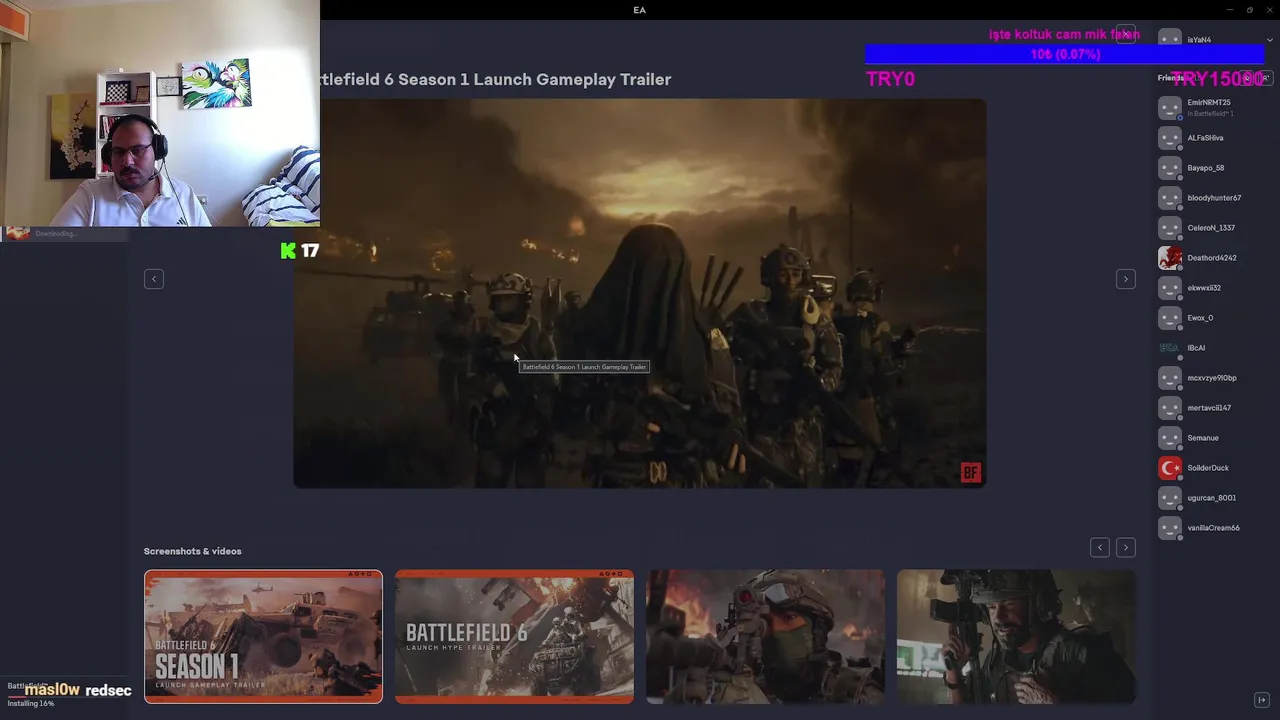Open friend name vanillaCream66
Screen dimensions: 1280x720
1213,528
